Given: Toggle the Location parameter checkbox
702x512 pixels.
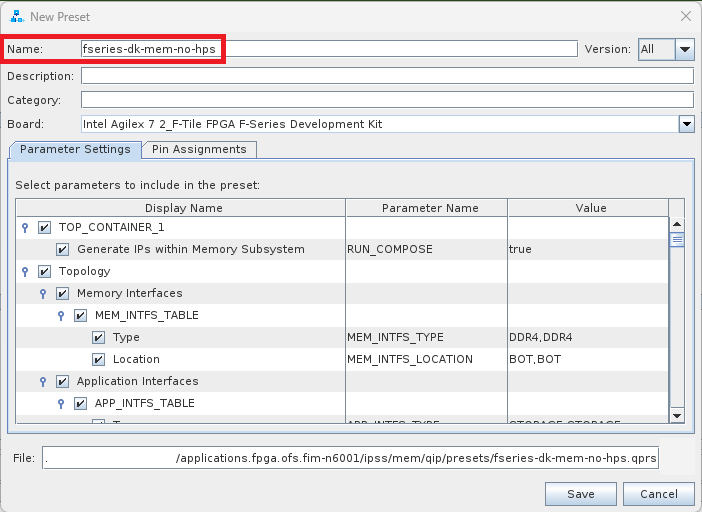Looking at the screenshot, I should [x=98, y=359].
